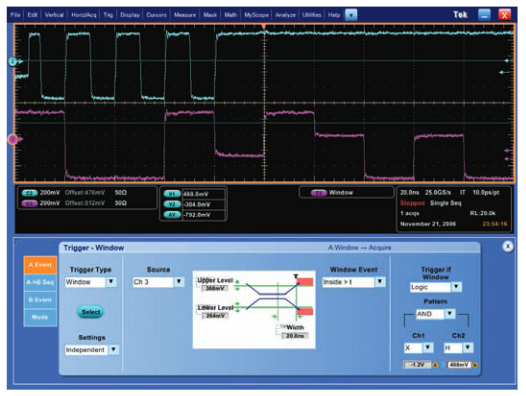This screenshot has height=396, width=526.
Task: Click the C3 channel badge in vertical readout
Action: [x=29, y=203]
